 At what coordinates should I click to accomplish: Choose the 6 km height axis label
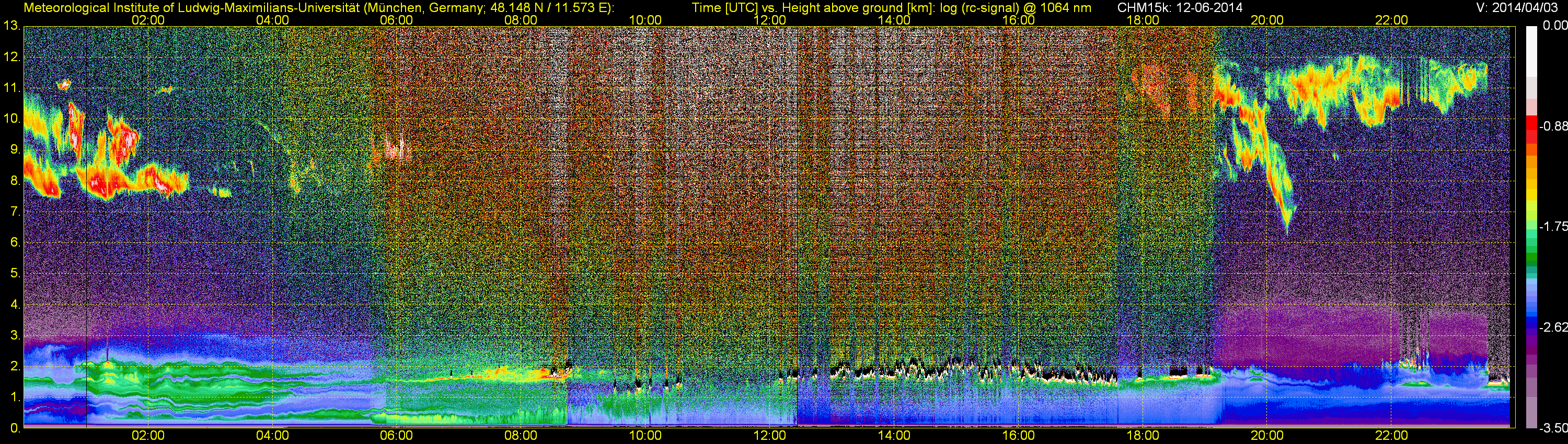16,243
